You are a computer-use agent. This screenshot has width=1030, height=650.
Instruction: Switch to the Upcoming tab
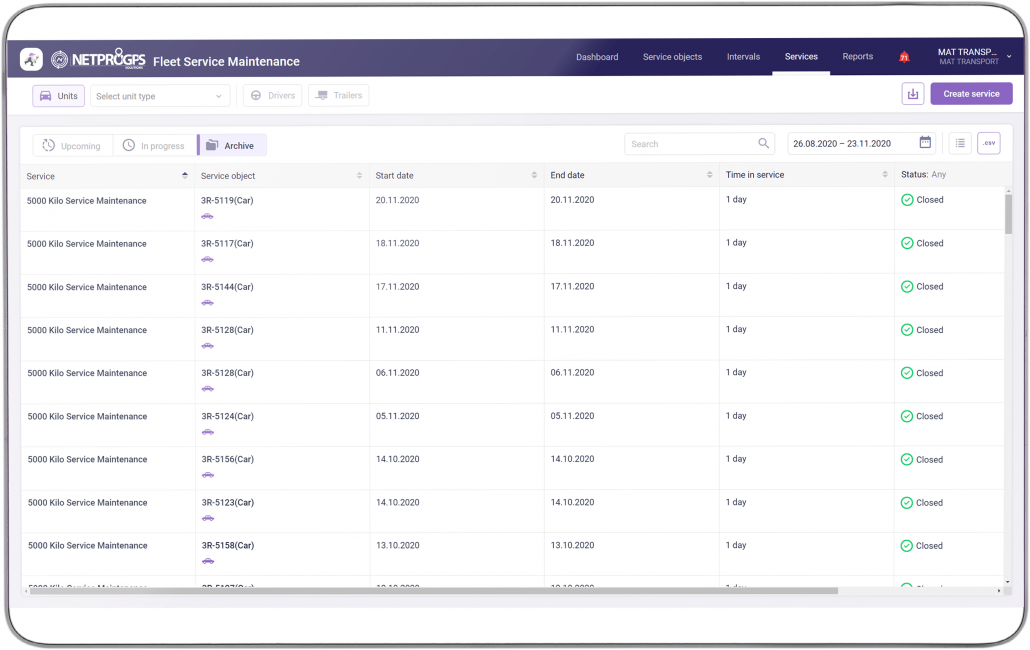[x=72, y=146]
